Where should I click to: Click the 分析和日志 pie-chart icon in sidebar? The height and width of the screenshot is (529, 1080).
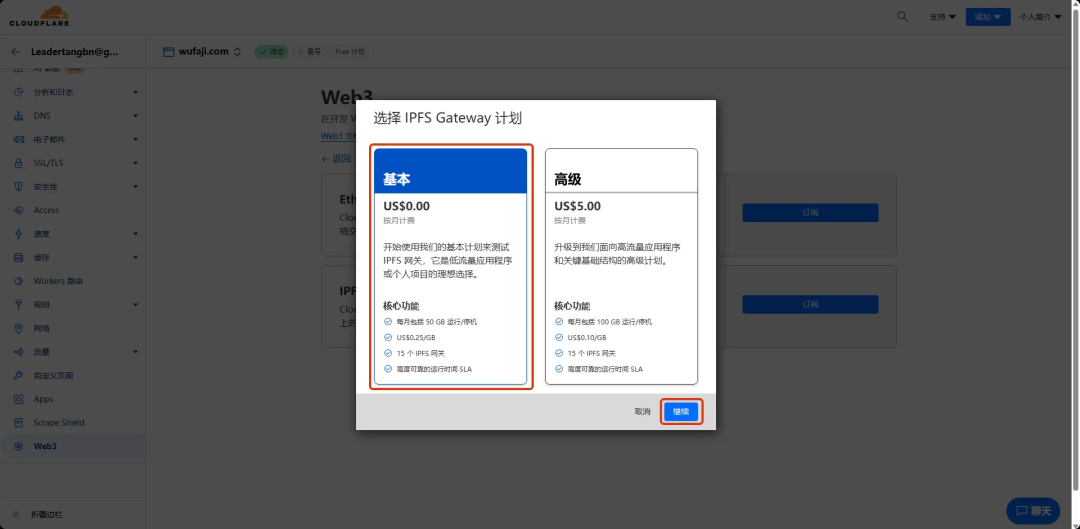coord(19,92)
